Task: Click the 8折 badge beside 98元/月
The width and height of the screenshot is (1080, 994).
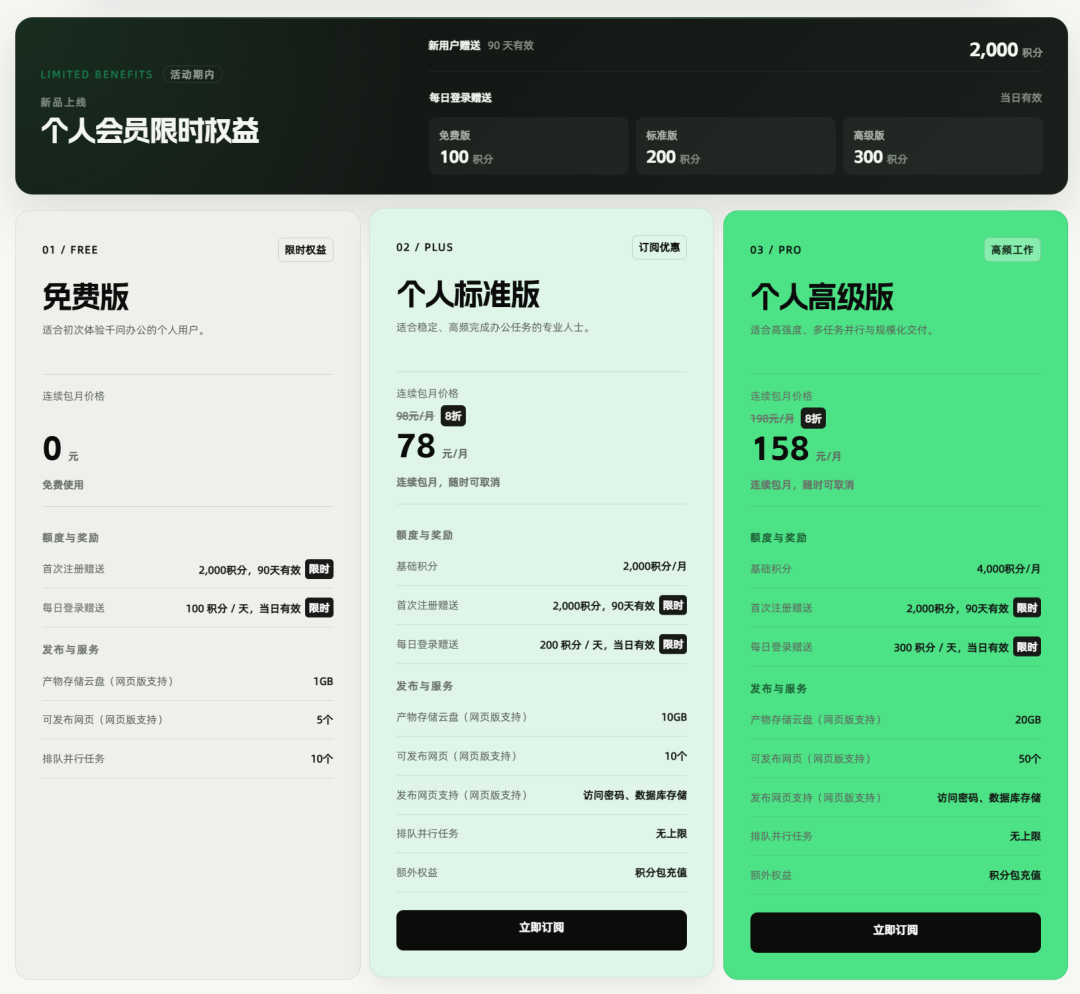Action: coord(453,416)
